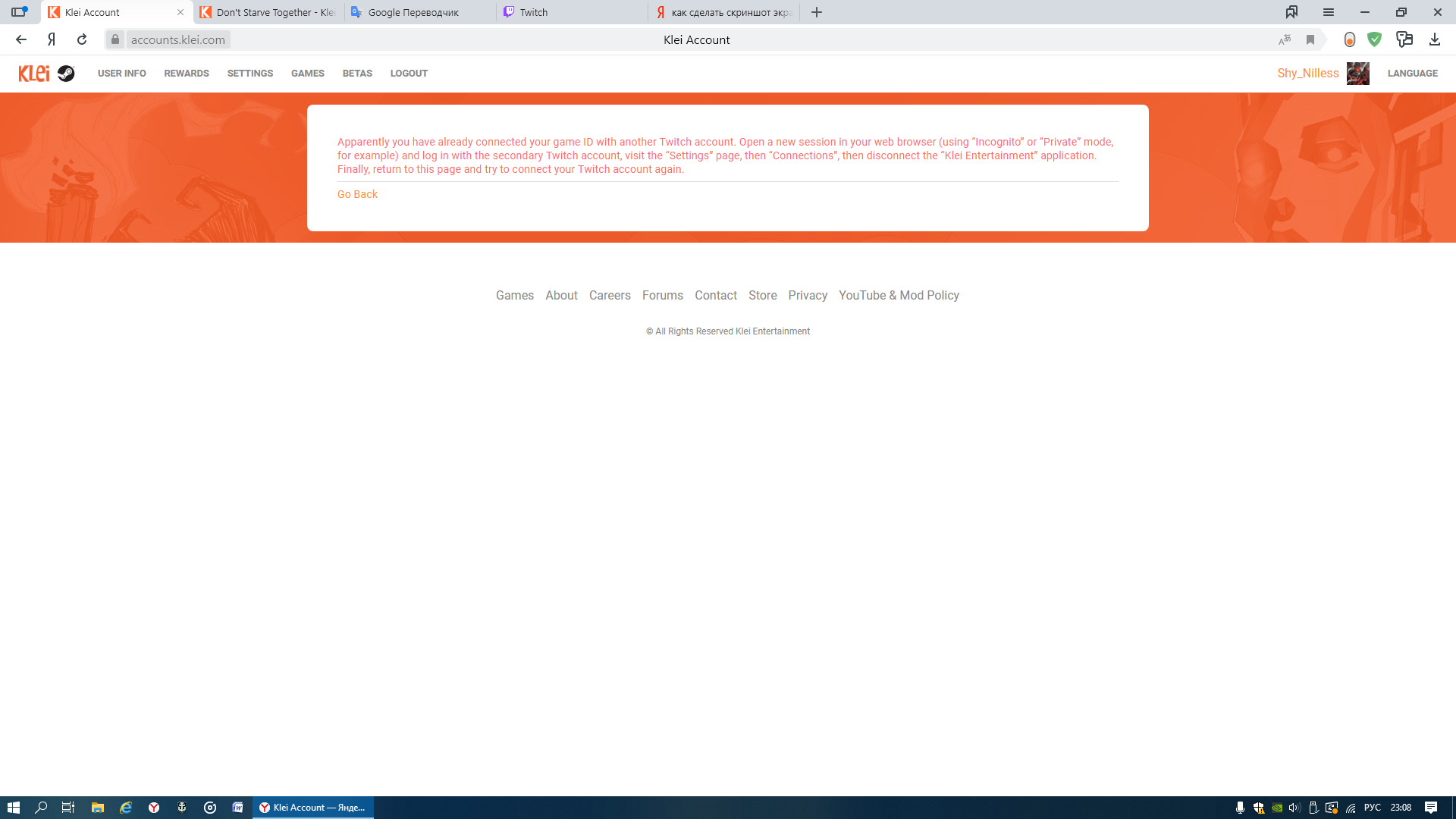Click the accounts.klei.com address field
This screenshot has height=819, width=1456.
pos(178,39)
